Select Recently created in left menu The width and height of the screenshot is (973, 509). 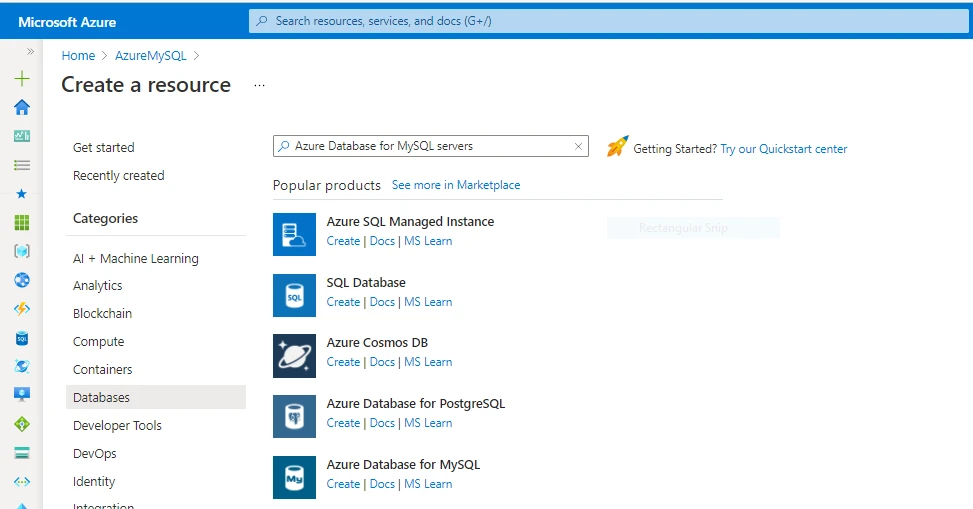tap(119, 176)
